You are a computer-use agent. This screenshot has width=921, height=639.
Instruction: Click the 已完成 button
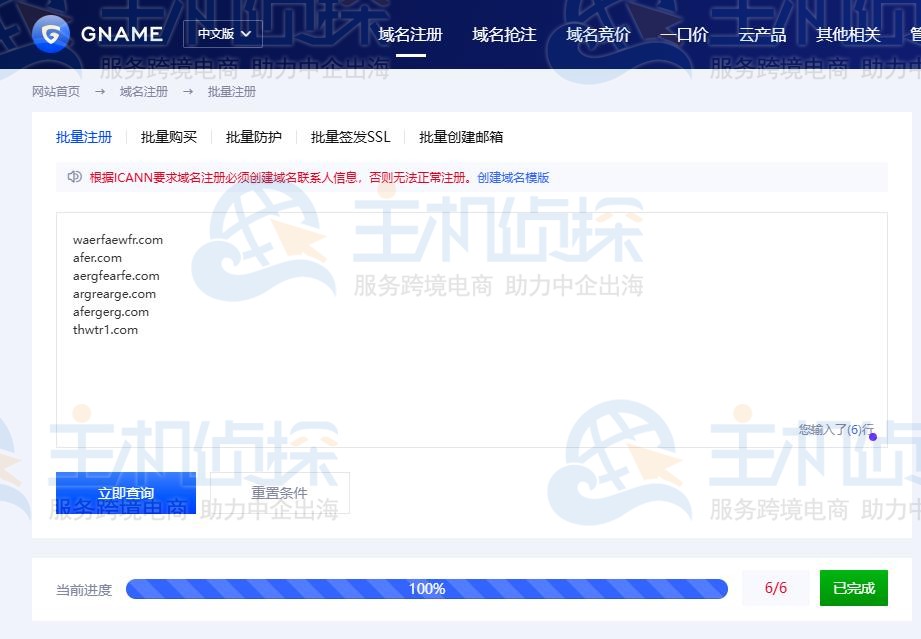click(x=854, y=588)
